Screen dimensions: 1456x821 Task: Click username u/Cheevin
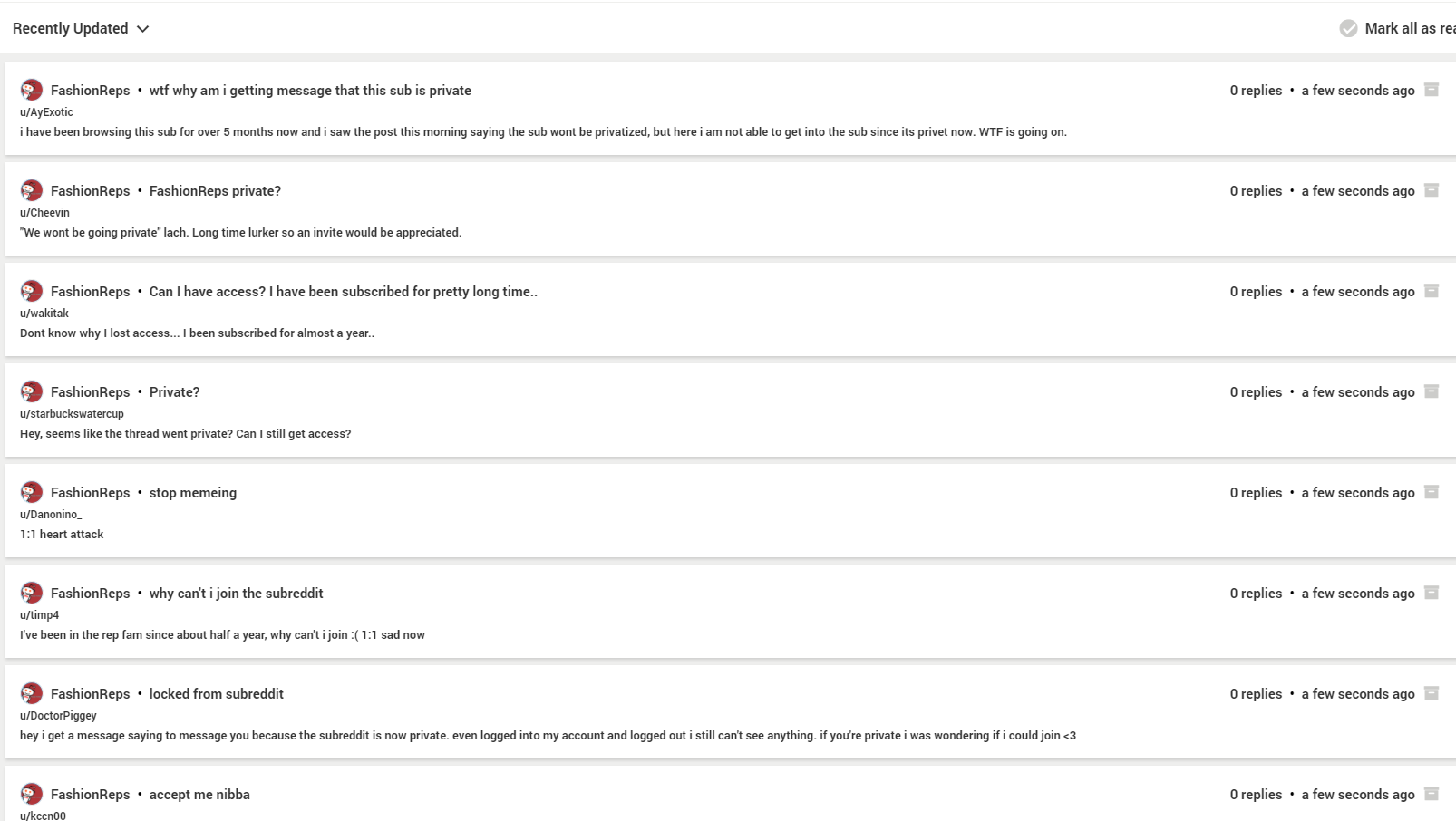click(44, 213)
